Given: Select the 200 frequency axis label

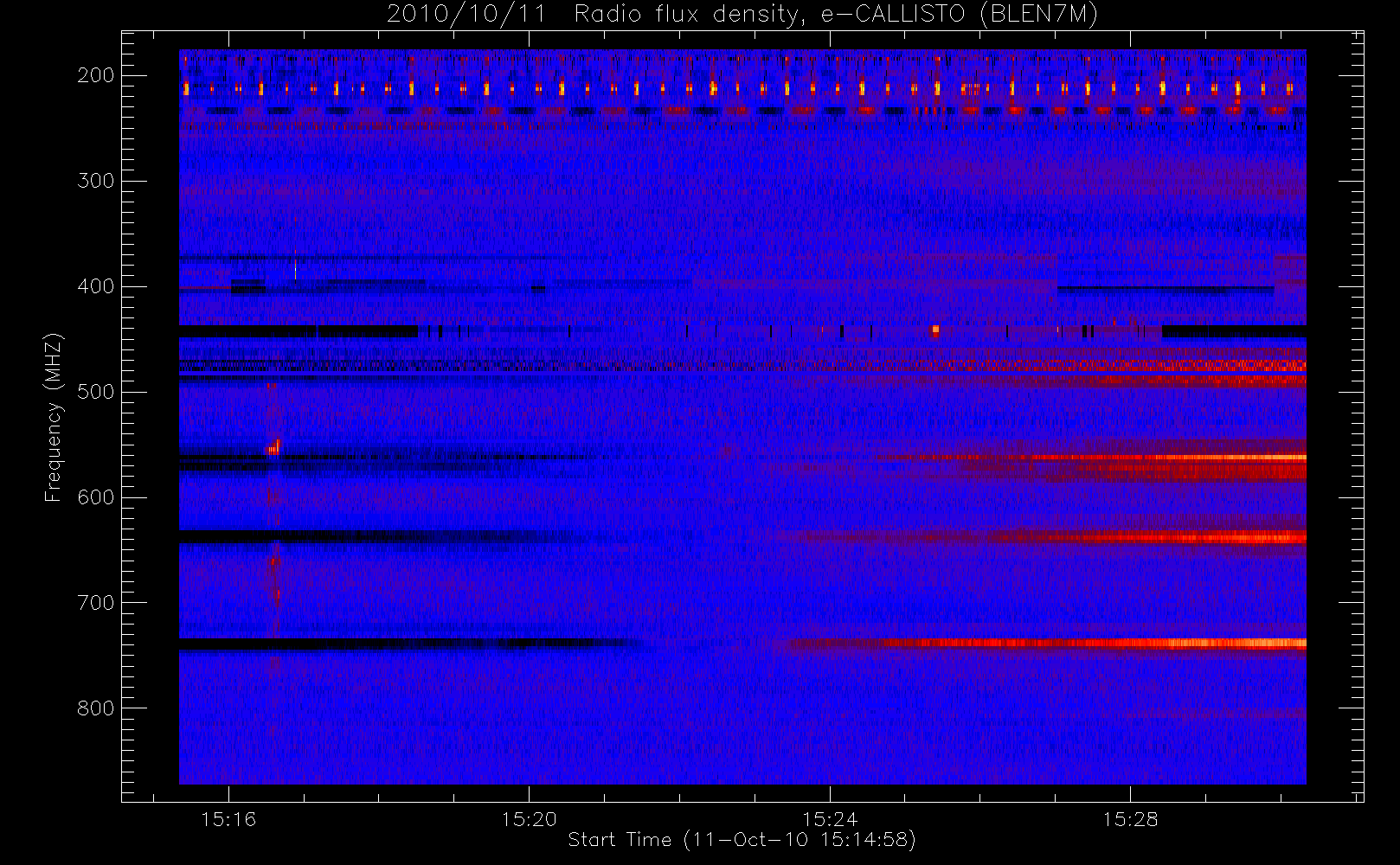Looking at the screenshot, I should click(96, 75).
